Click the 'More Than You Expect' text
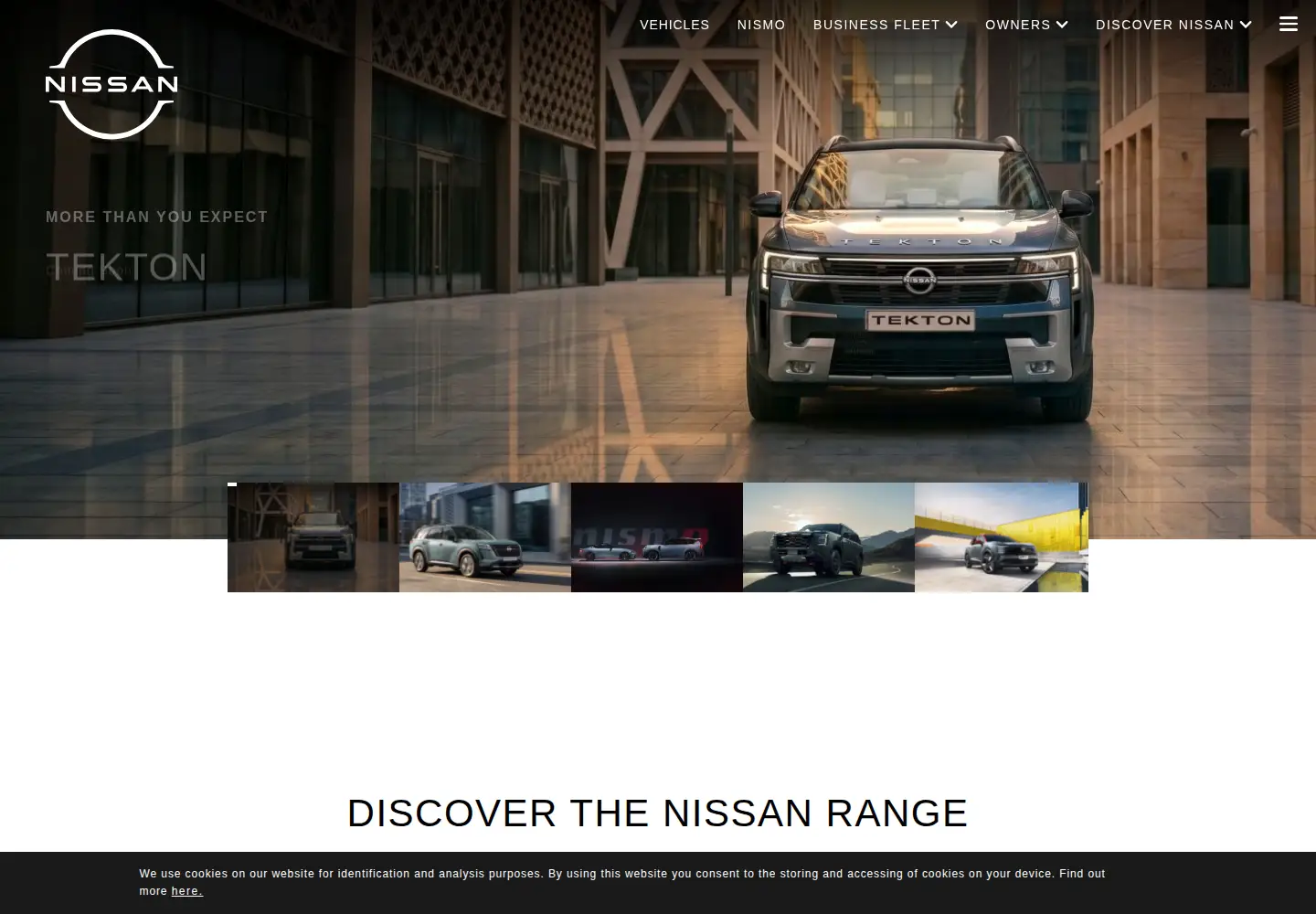This screenshot has width=1316, height=914. (x=157, y=217)
